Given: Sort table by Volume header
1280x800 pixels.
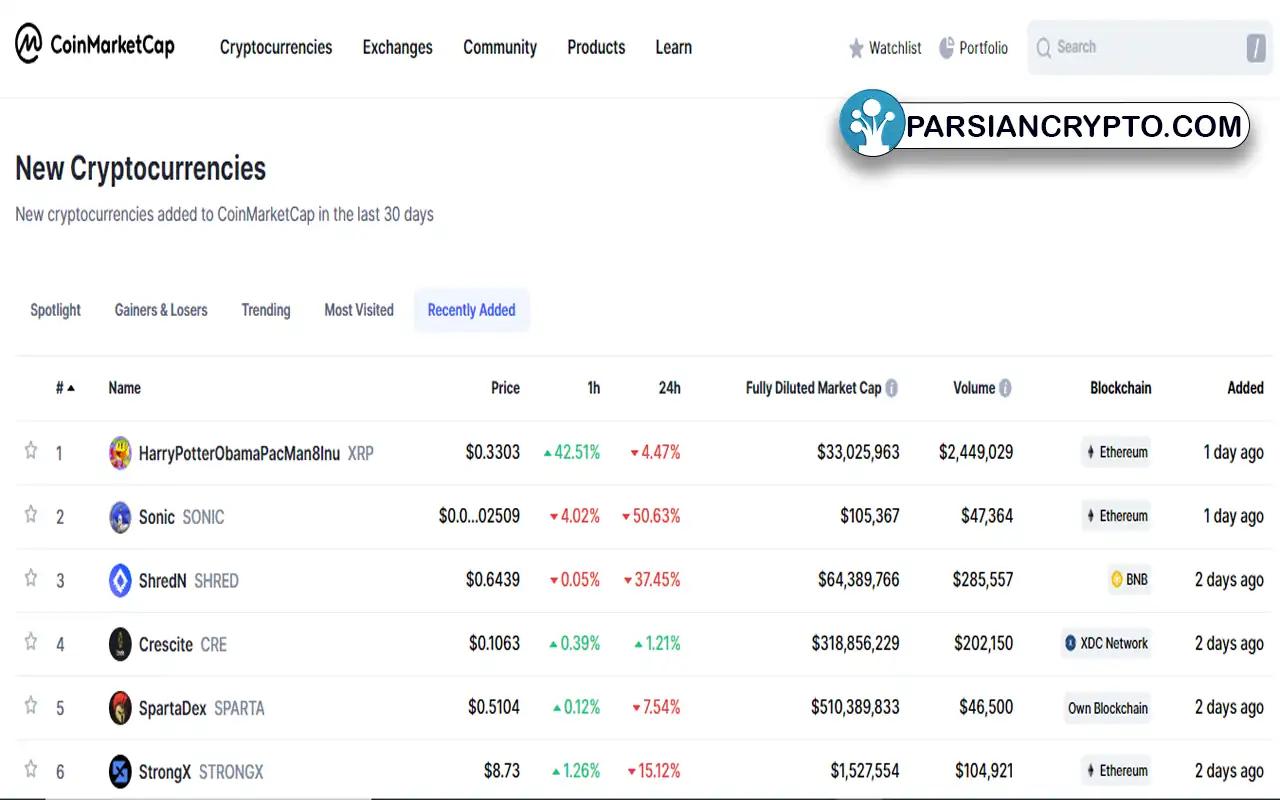Looking at the screenshot, I should pos(974,388).
